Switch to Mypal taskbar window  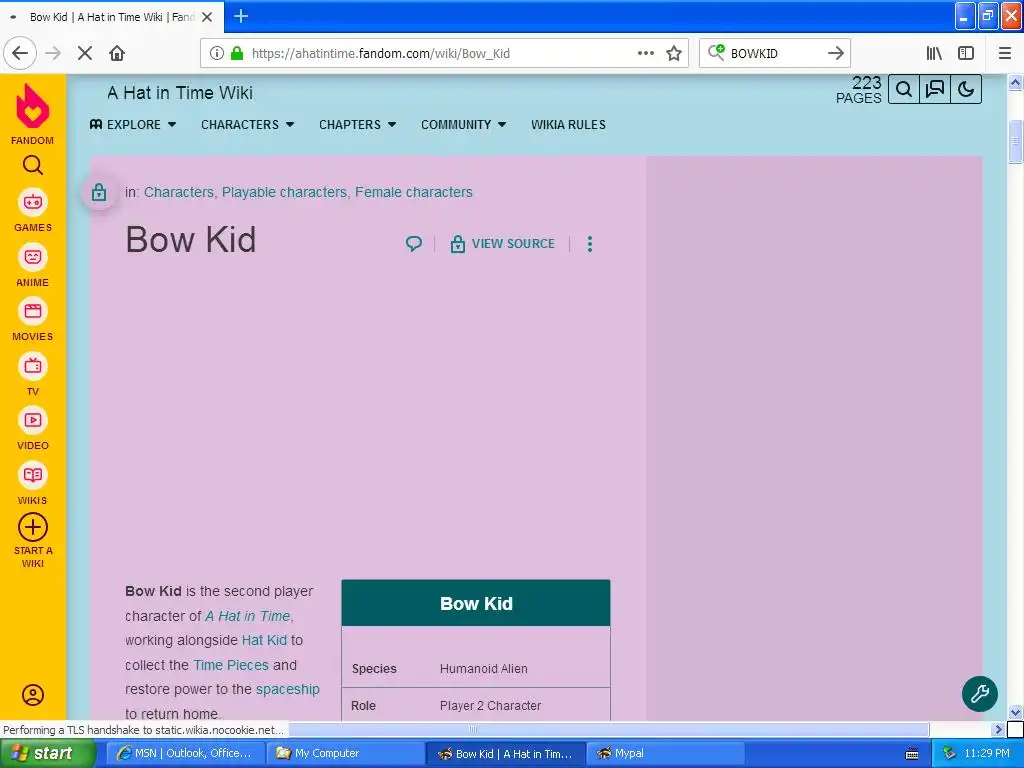pos(666,754)
